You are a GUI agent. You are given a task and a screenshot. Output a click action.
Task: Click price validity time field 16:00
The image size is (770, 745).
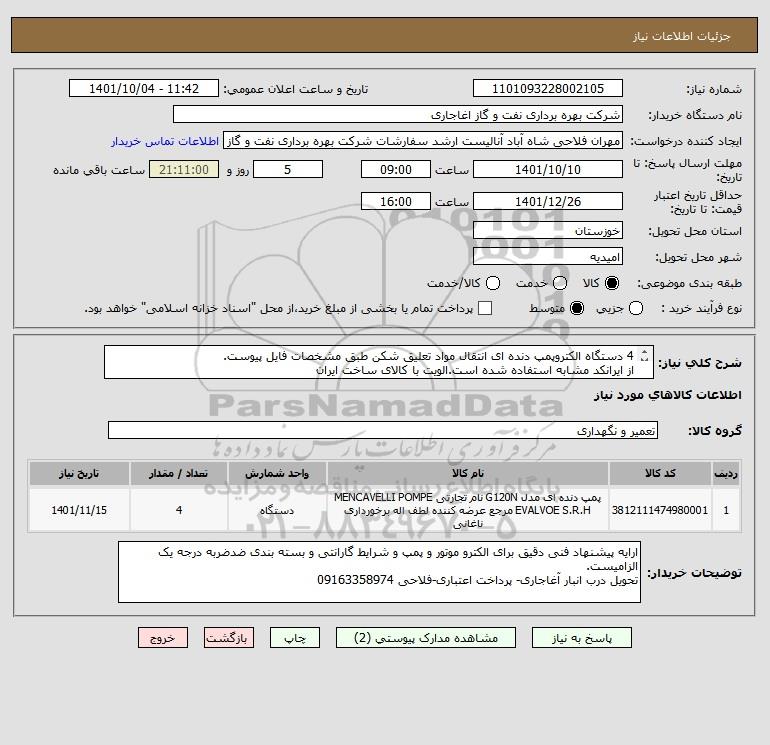pos(396,202)
